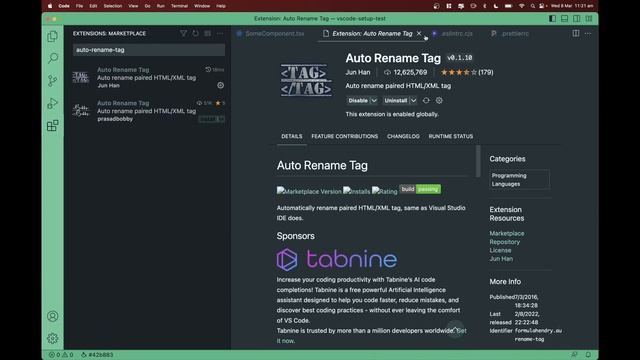Open manage gear for Jun Han's extension row
Image resolution: width=640 pixels, height=360 pixels.
point(220,85)
